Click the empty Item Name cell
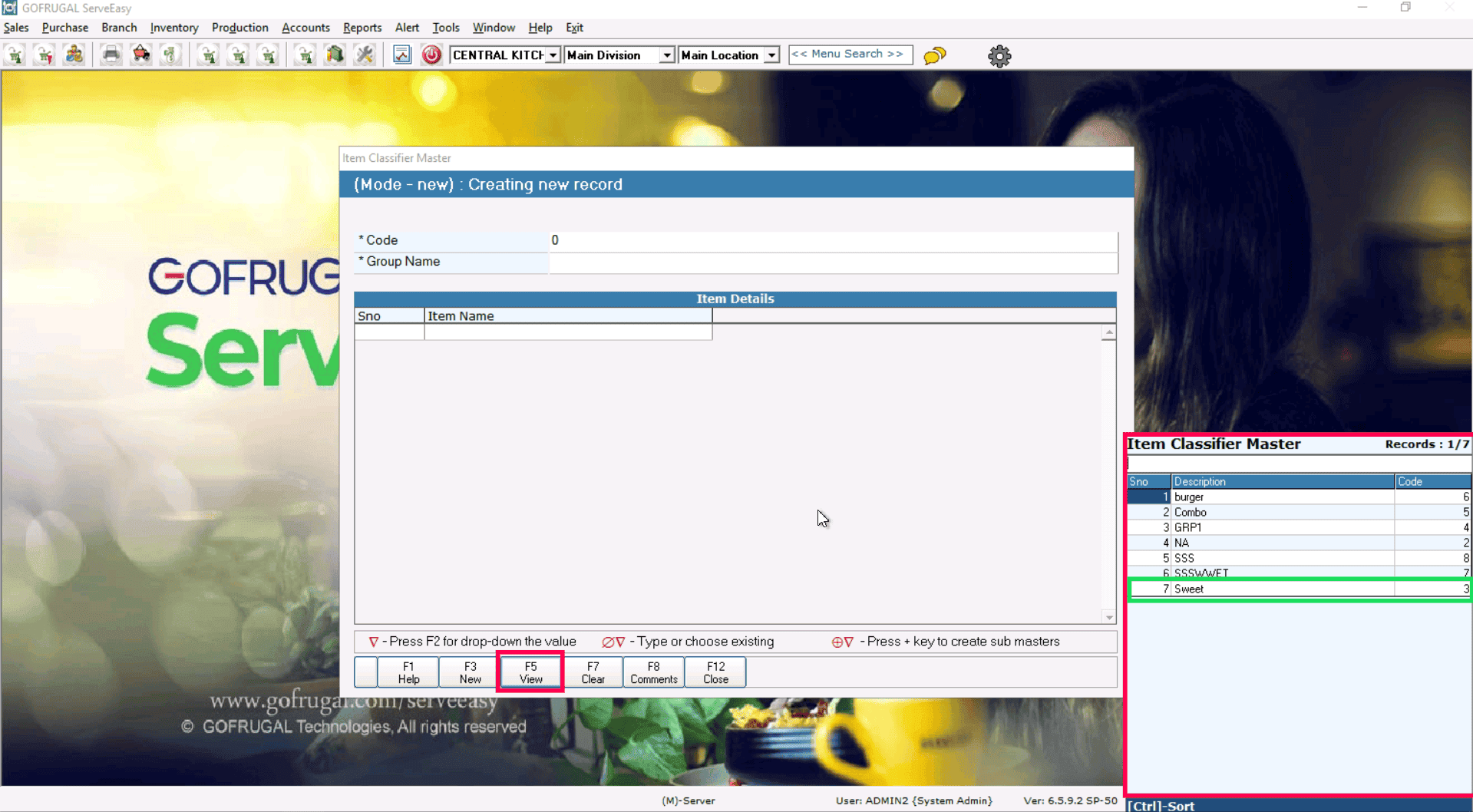The width and height of the screenshot is (1473, 812). coord(568,332)
